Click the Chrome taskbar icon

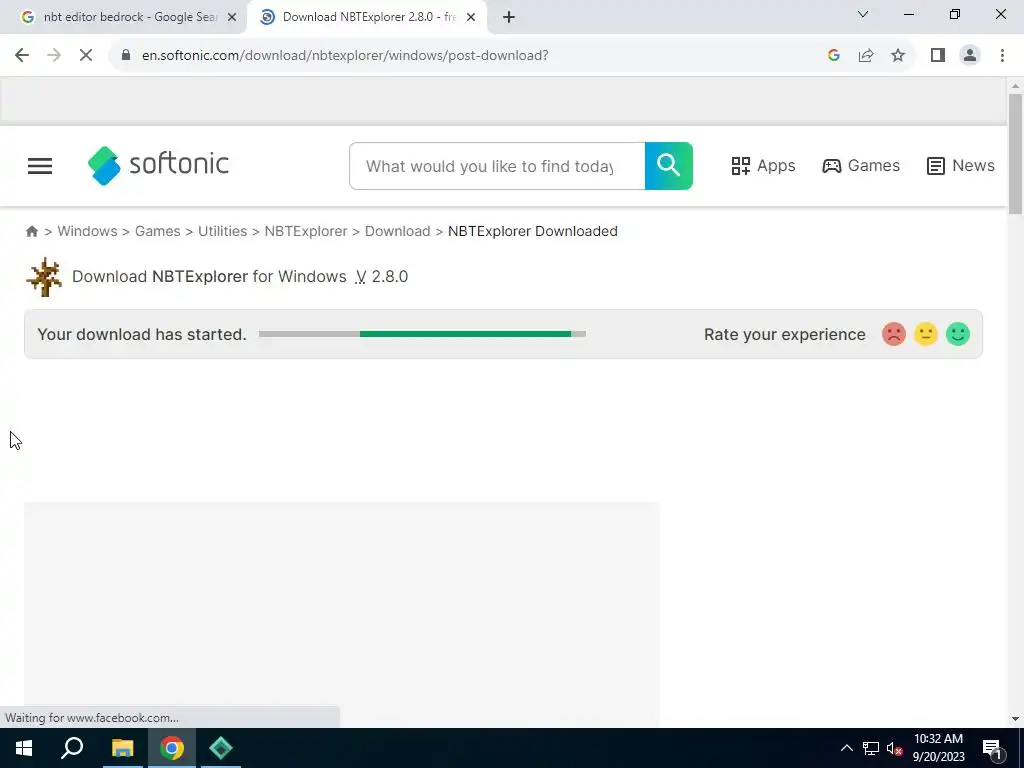pyautogui.click(x=172, y=748)
